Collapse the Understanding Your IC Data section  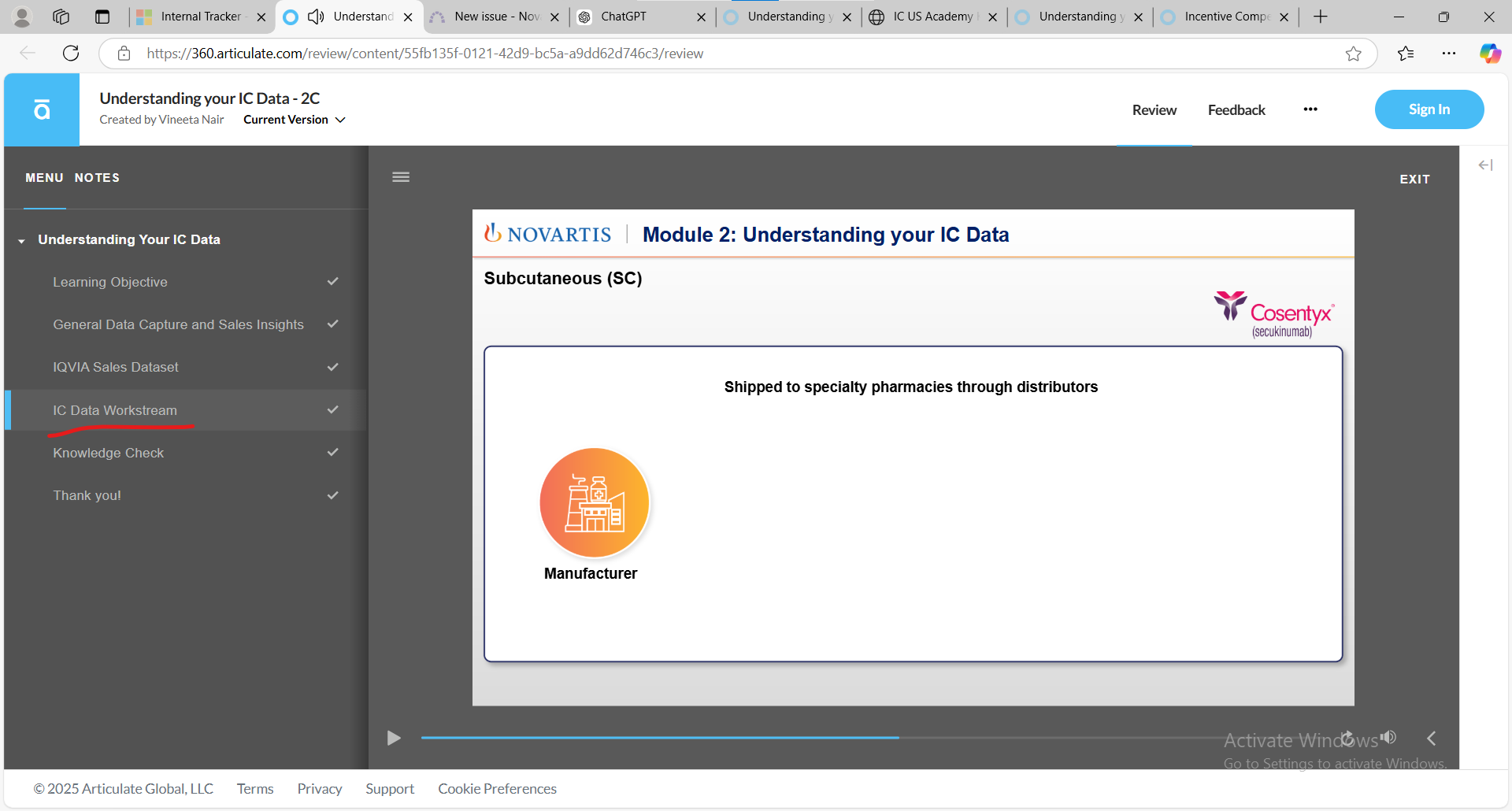tap(21, 240)
